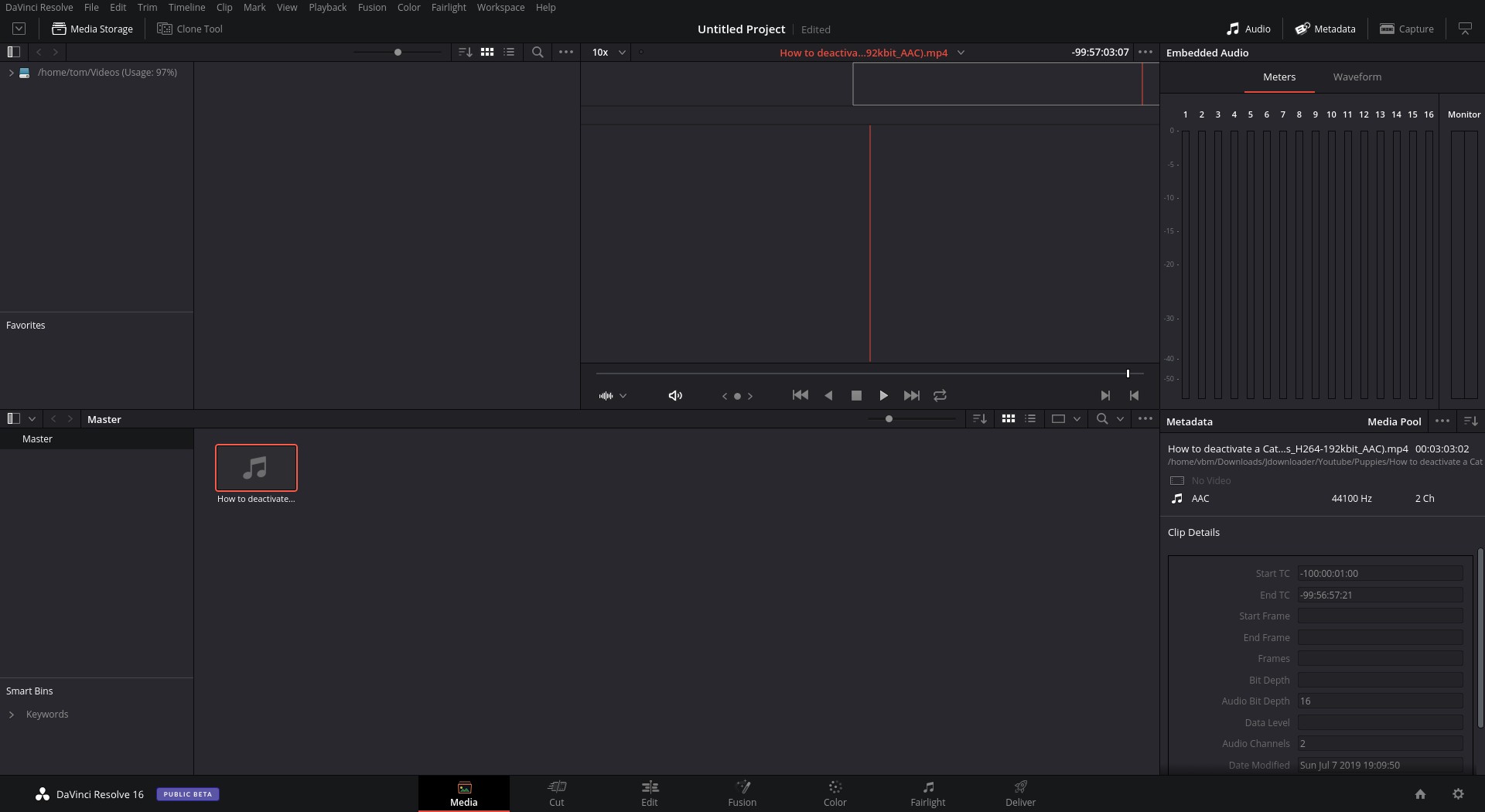Toggle media storage sidebar layout icon
Screen dimensions: 1485x812
click(13, 52)
